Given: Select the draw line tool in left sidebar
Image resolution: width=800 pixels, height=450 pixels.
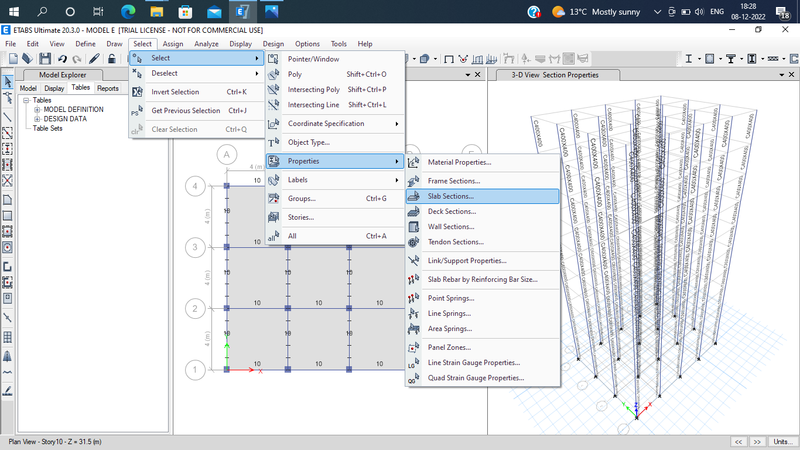Looking at the screenshot, I should tap(8, 117).
